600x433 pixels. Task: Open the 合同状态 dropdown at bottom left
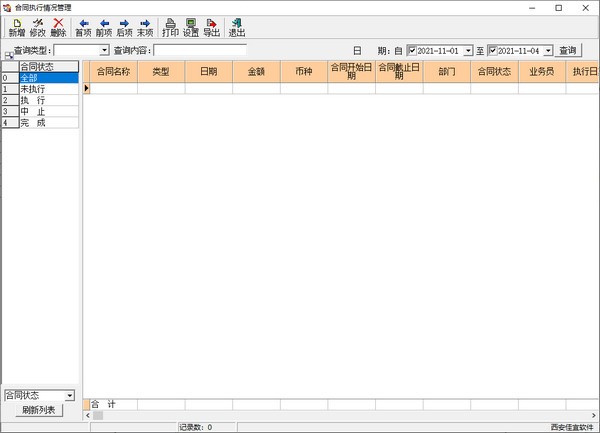(x=69, y=396)
